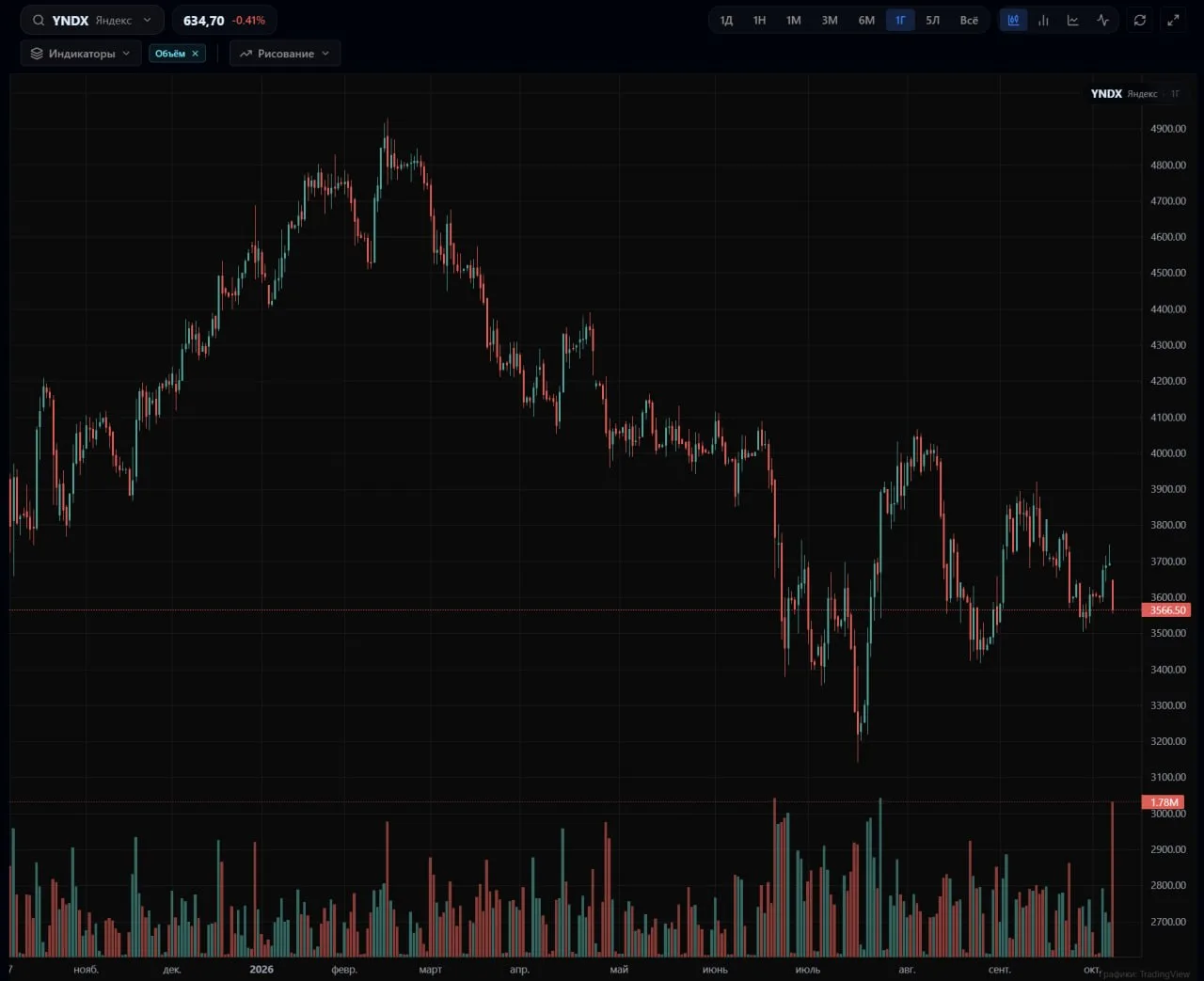Click the trend-line icon in Рисование
Screen dimensions: 1204x981
[246, 54]
